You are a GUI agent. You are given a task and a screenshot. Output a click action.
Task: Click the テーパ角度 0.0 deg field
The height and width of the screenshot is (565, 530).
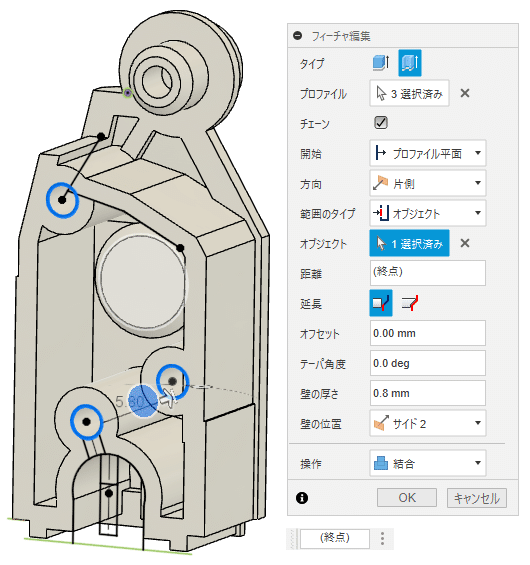[428, 363]
